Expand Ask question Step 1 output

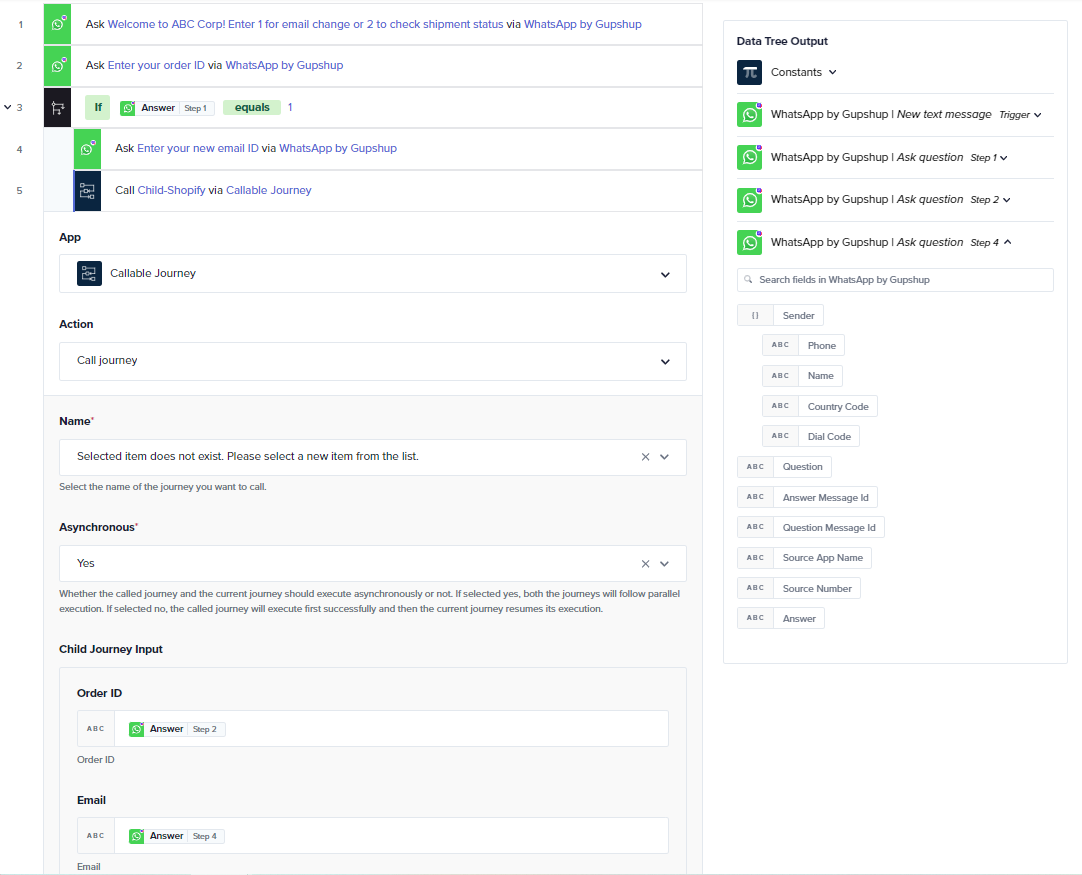tap(1004, 158)
